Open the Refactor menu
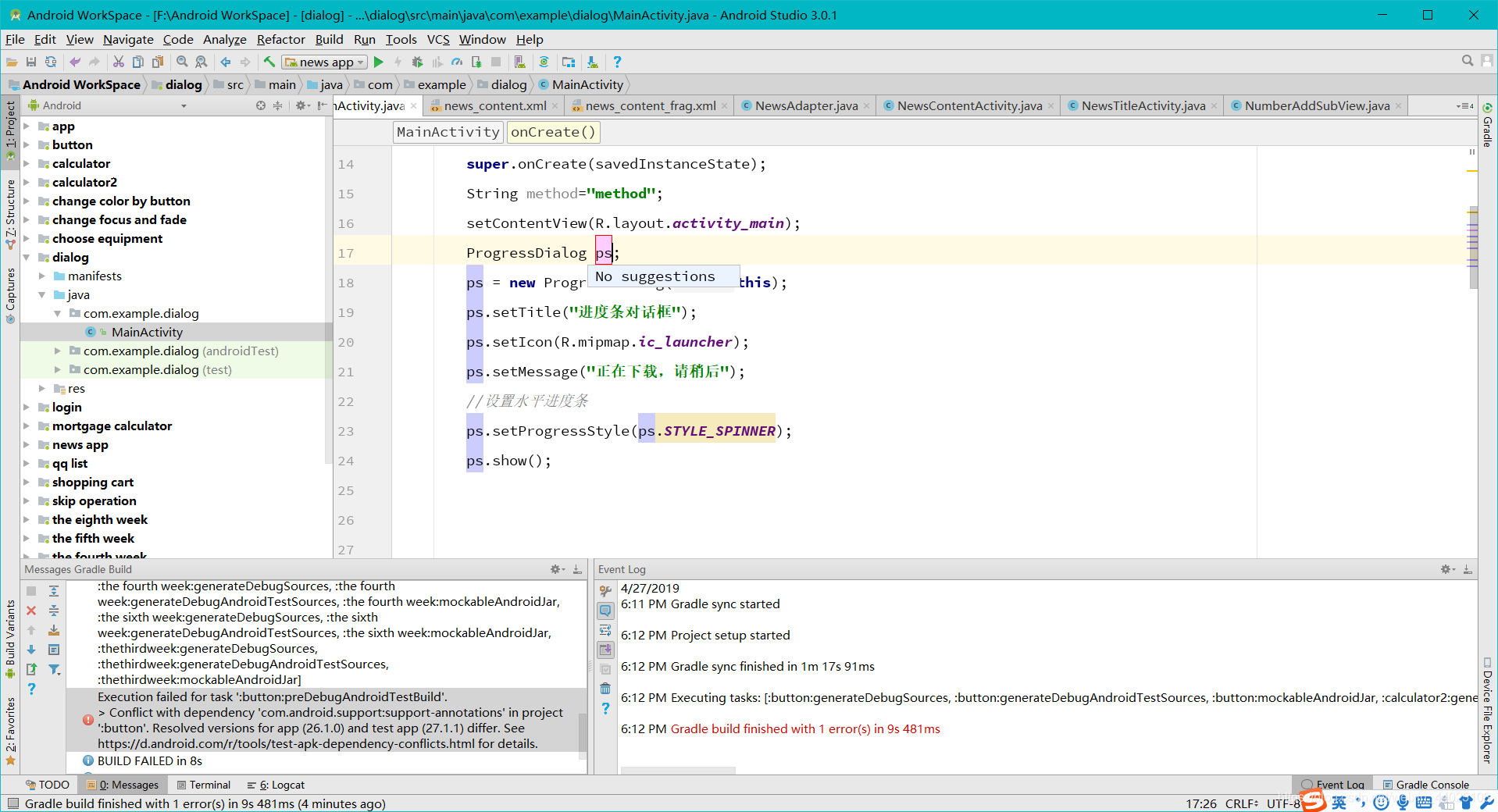Viewport: 1498px width, 812px height. [x=280, y=39]
